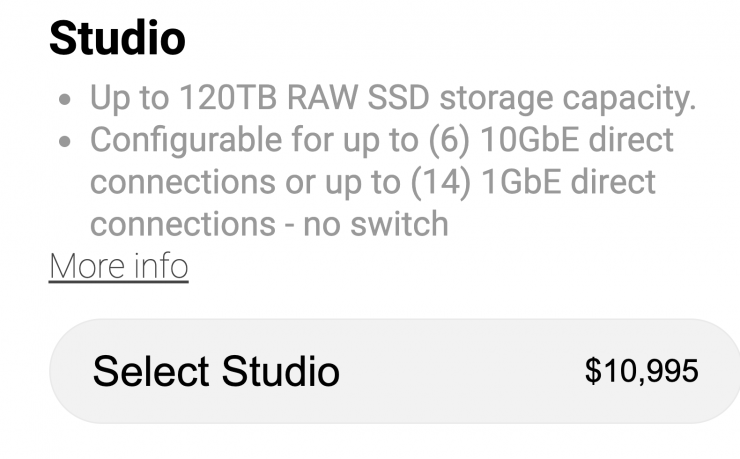Click the word info in More info
The image size is (740, 459).
point(160,267)
